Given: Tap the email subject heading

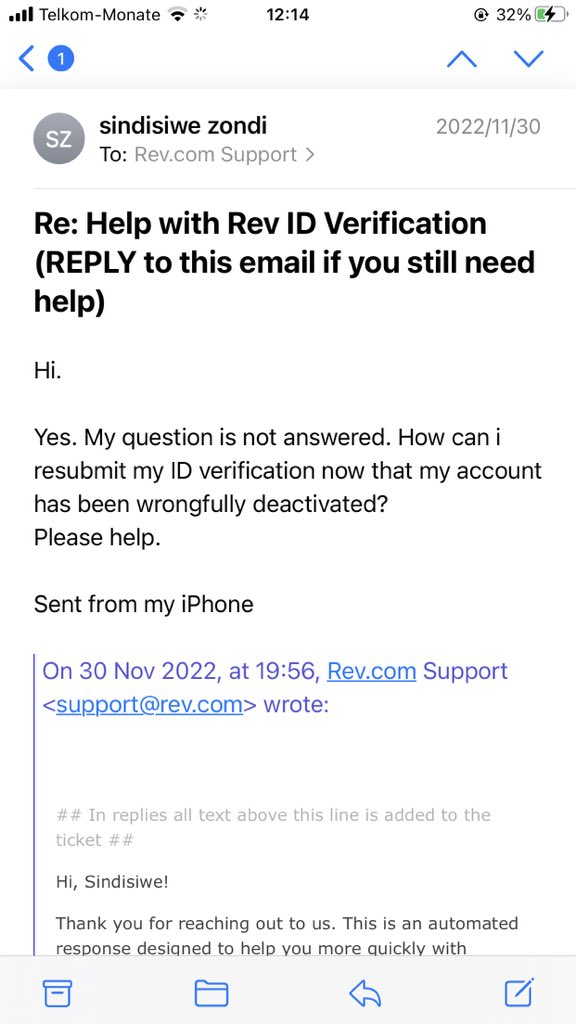Looking at the screenshot, I should tap(285, 263).
